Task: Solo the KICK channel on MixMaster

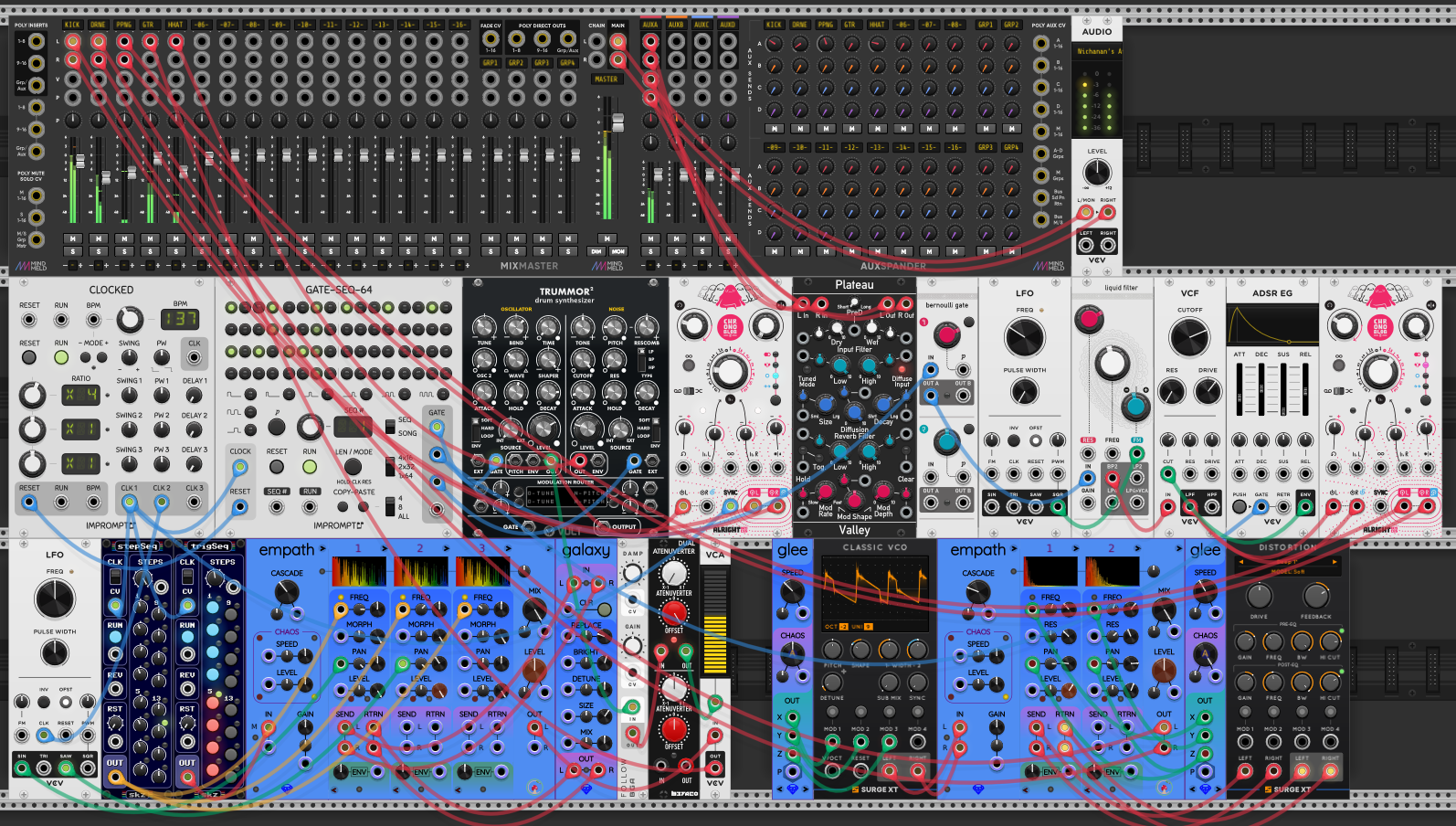Action: (x=73, y=252)
